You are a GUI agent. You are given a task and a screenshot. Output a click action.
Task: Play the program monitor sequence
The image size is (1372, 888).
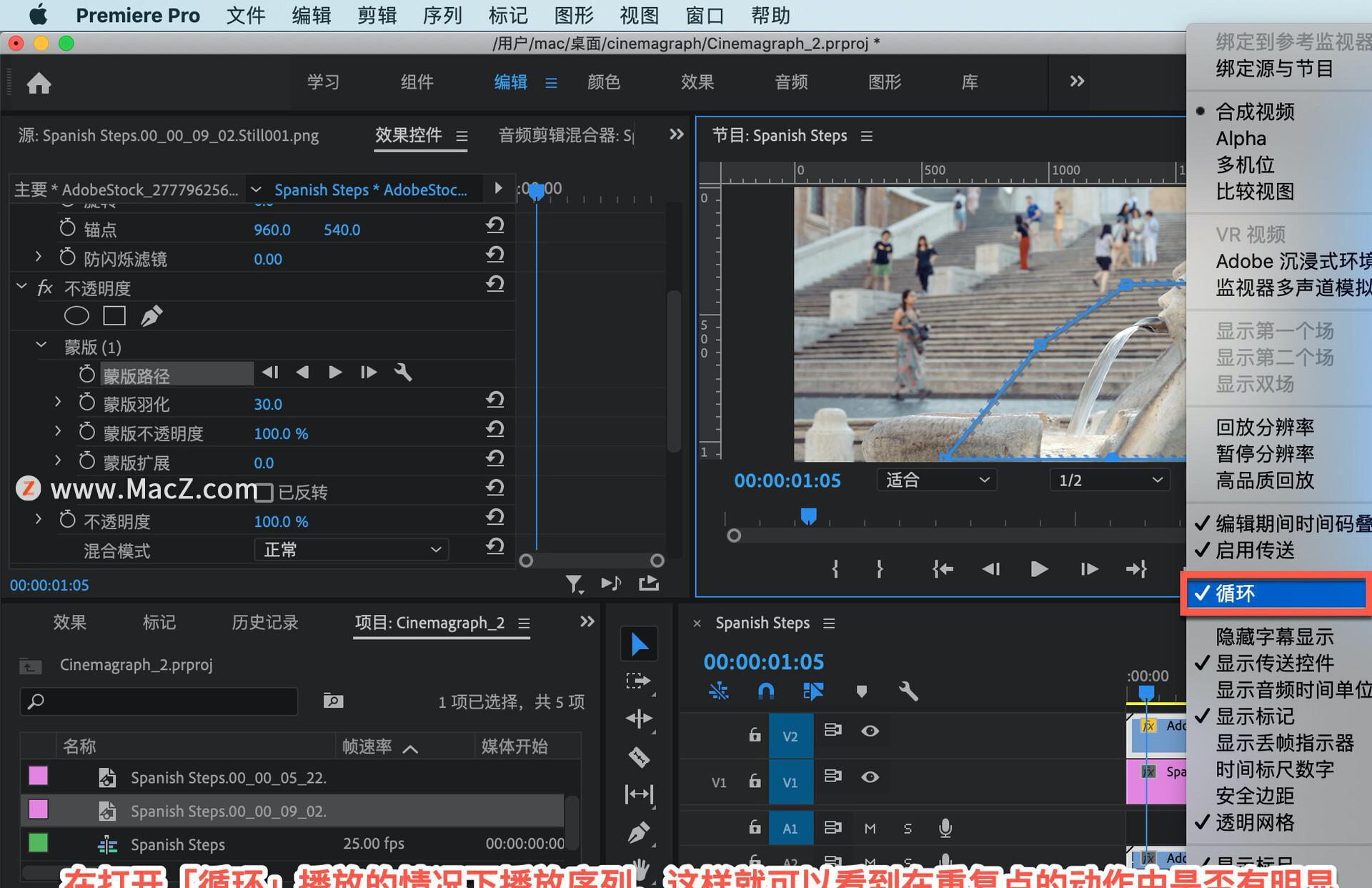[x=1040, y=569]
